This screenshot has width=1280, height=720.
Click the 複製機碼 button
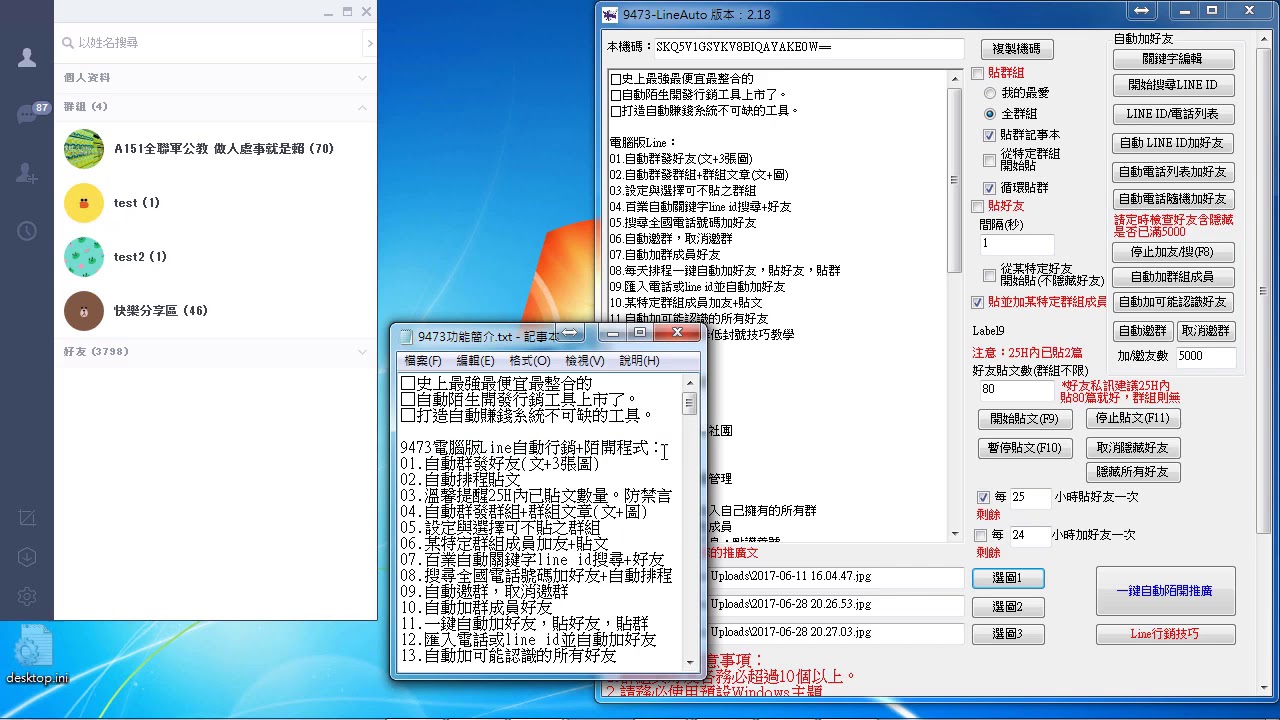click(x=1016, y=49)
